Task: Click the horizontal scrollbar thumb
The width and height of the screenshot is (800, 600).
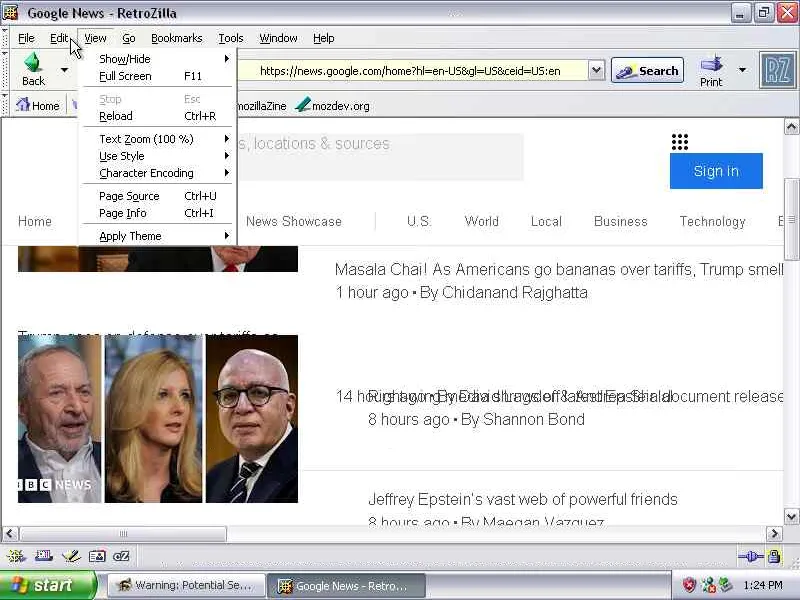Action: (x=122, y=534)
